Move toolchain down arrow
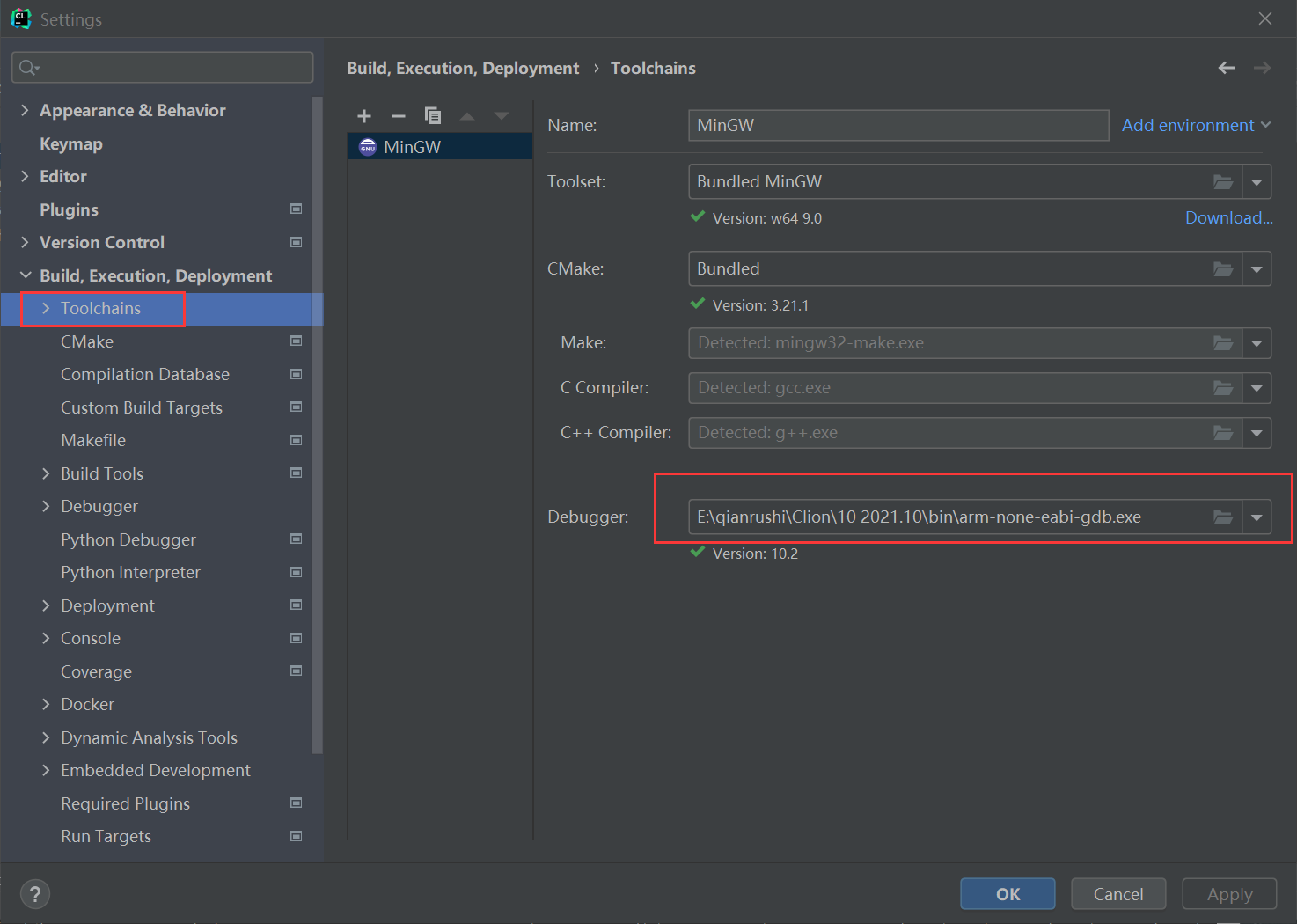This screenshot has height=924, width=1297. pos(502,116)
